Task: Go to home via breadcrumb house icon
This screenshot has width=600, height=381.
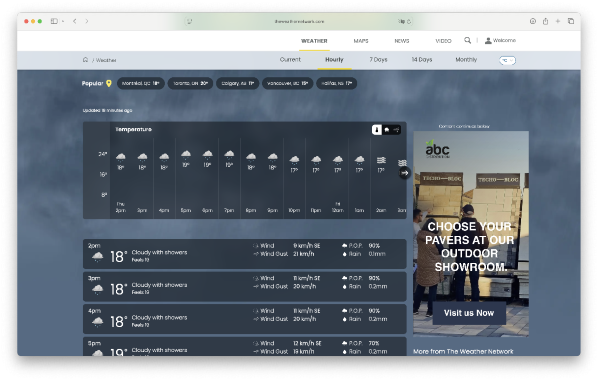Action: (85, 60)
